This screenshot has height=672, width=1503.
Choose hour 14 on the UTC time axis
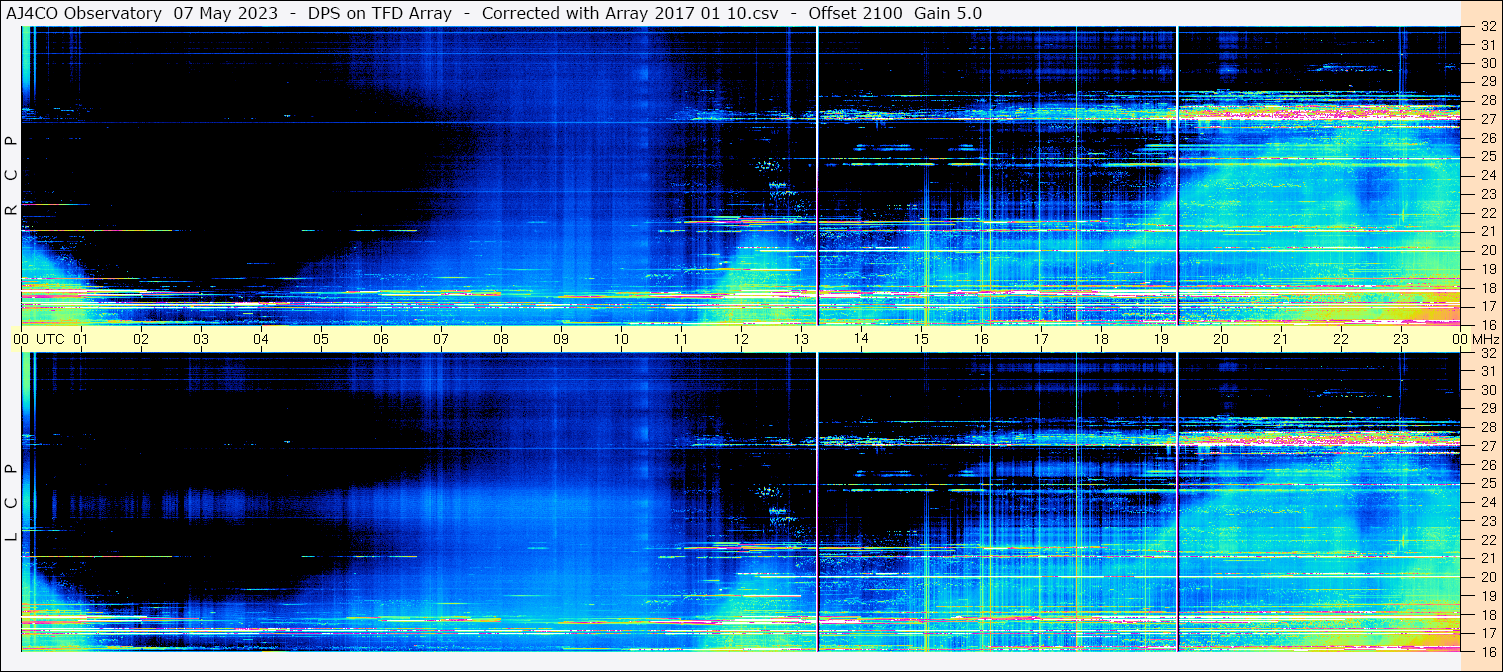pos(861,339)
